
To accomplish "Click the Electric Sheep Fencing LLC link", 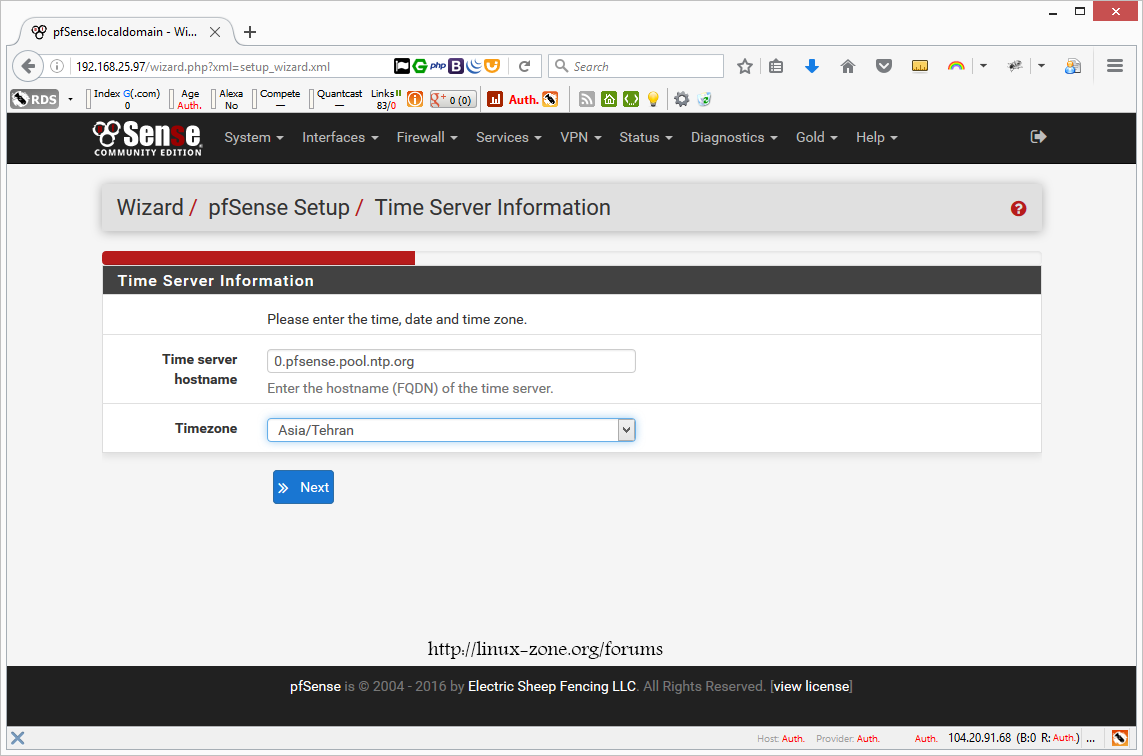I will pyautogui.click(x=552, y=687).
